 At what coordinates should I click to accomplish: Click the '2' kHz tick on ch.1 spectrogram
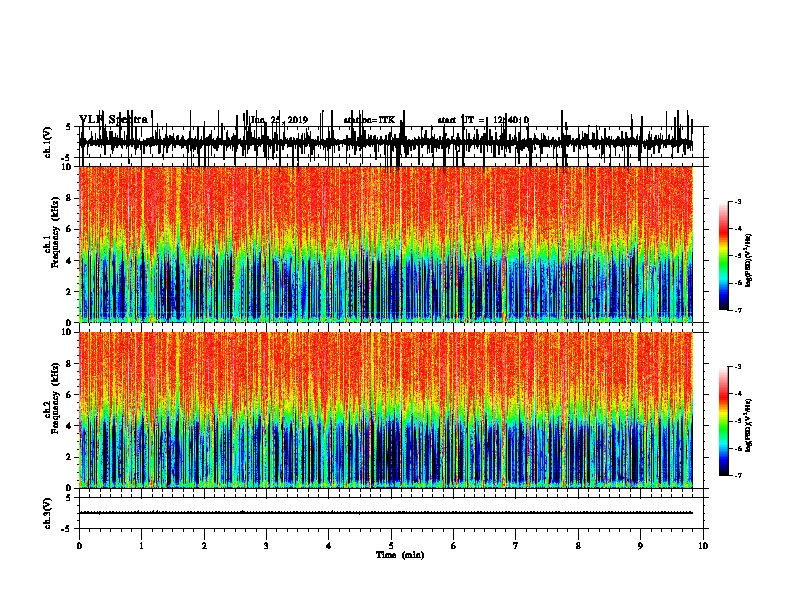click(x=69, y=291)
